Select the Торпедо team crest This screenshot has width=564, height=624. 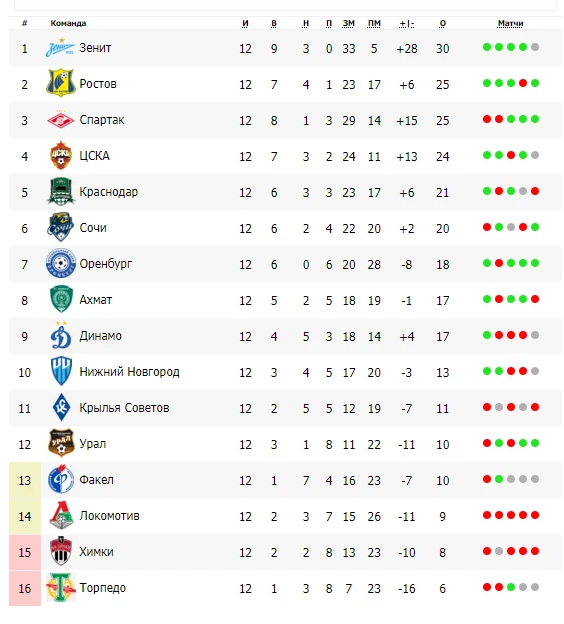point(60,587)
